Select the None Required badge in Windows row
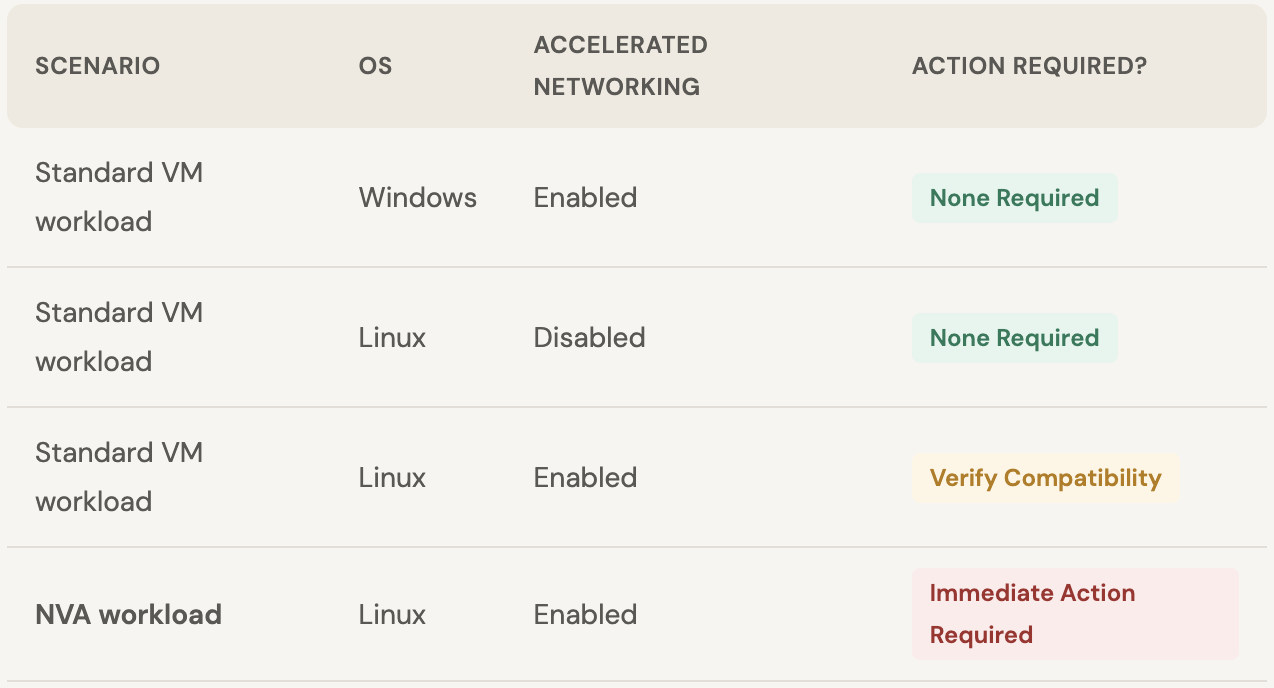This screenshot has height=688, width=1274. coord(1014,198)
